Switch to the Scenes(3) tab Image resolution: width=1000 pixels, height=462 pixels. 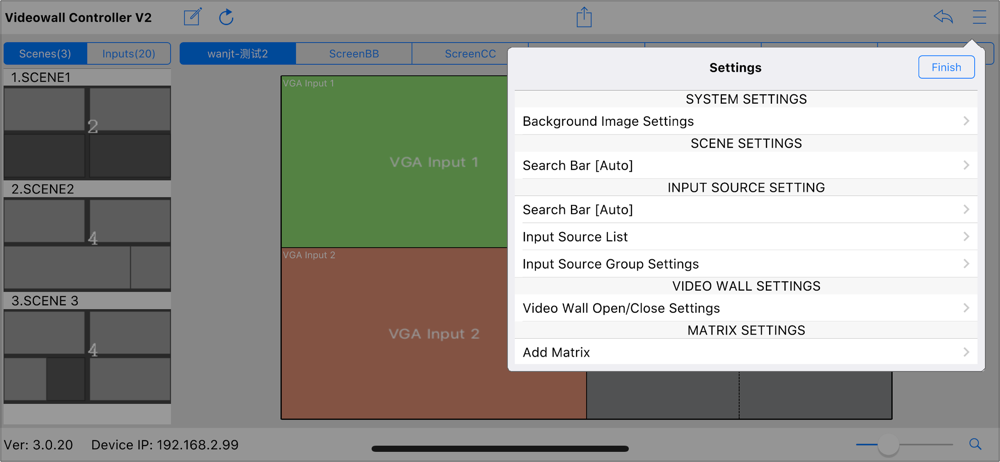45,54
